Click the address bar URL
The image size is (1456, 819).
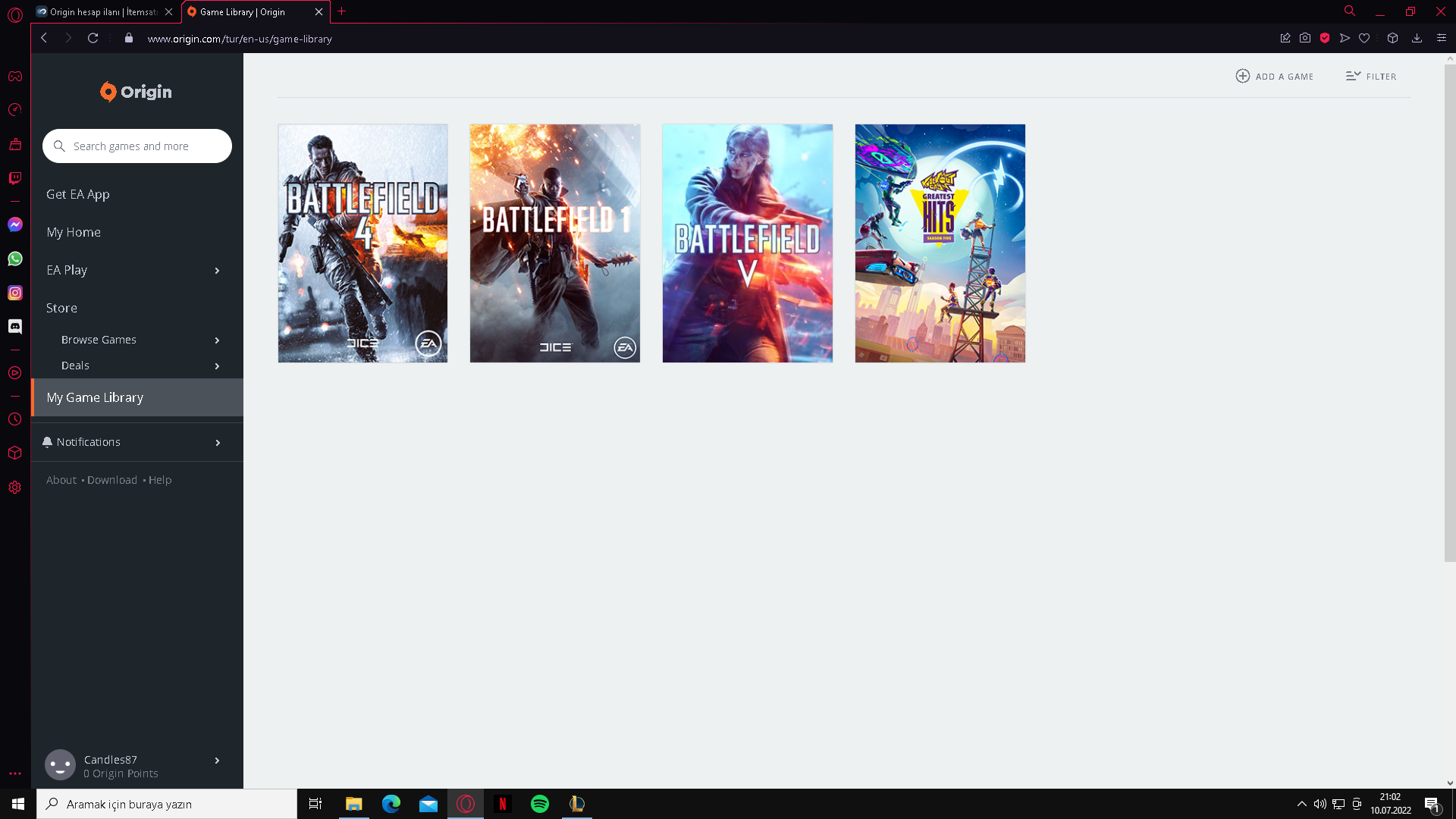(240, 39)
